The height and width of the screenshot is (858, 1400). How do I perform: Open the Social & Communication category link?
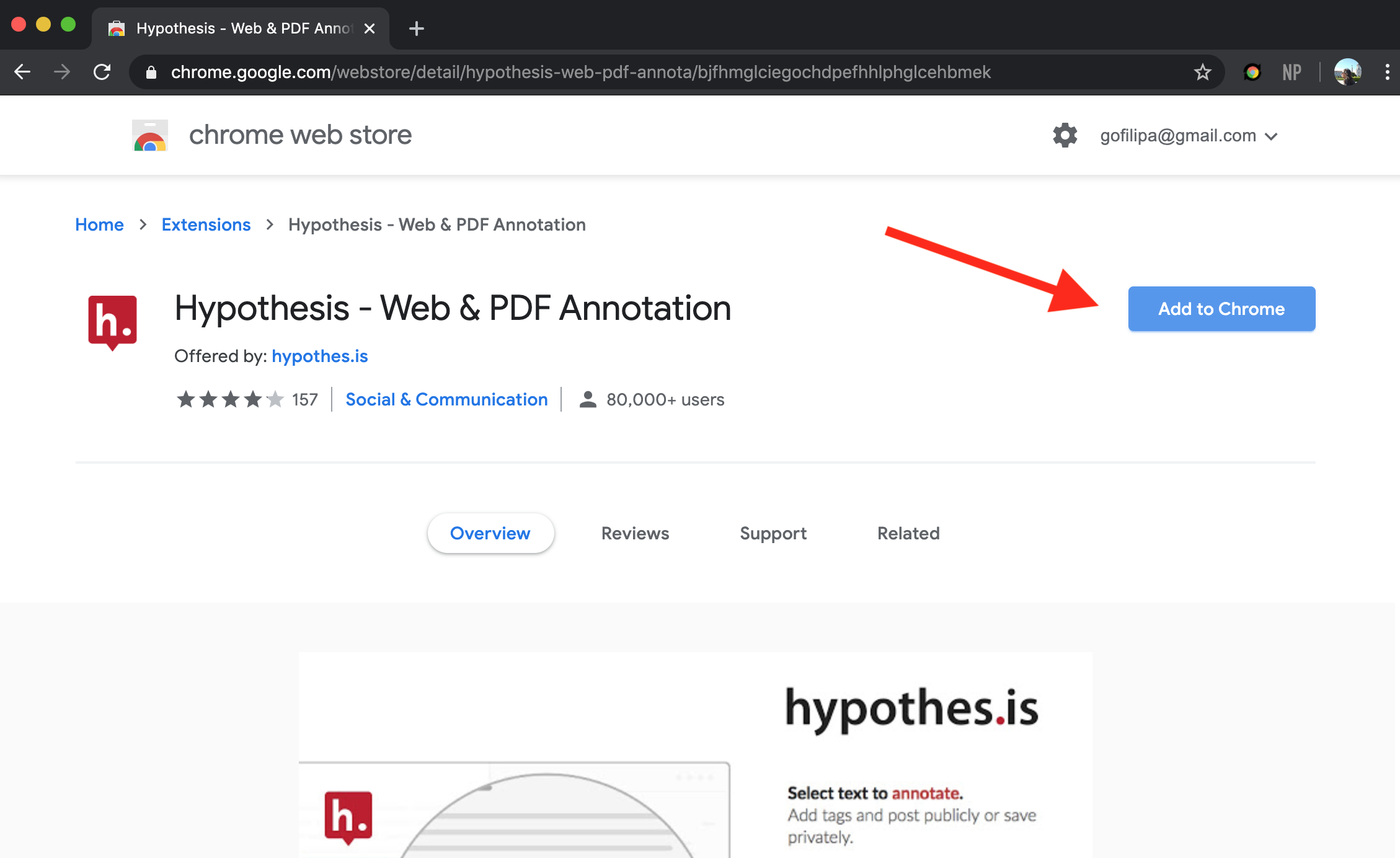point(446,399)
